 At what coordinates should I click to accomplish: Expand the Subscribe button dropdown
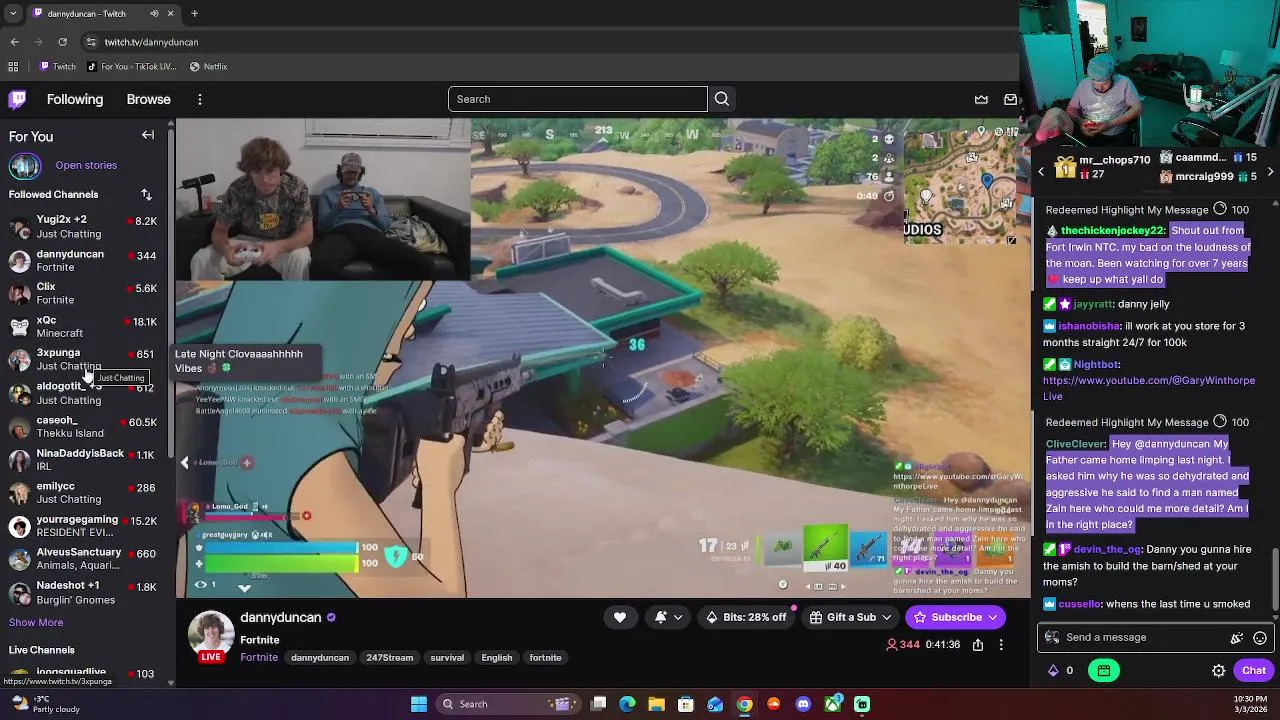pyautogui.click(x=993, y=617)
